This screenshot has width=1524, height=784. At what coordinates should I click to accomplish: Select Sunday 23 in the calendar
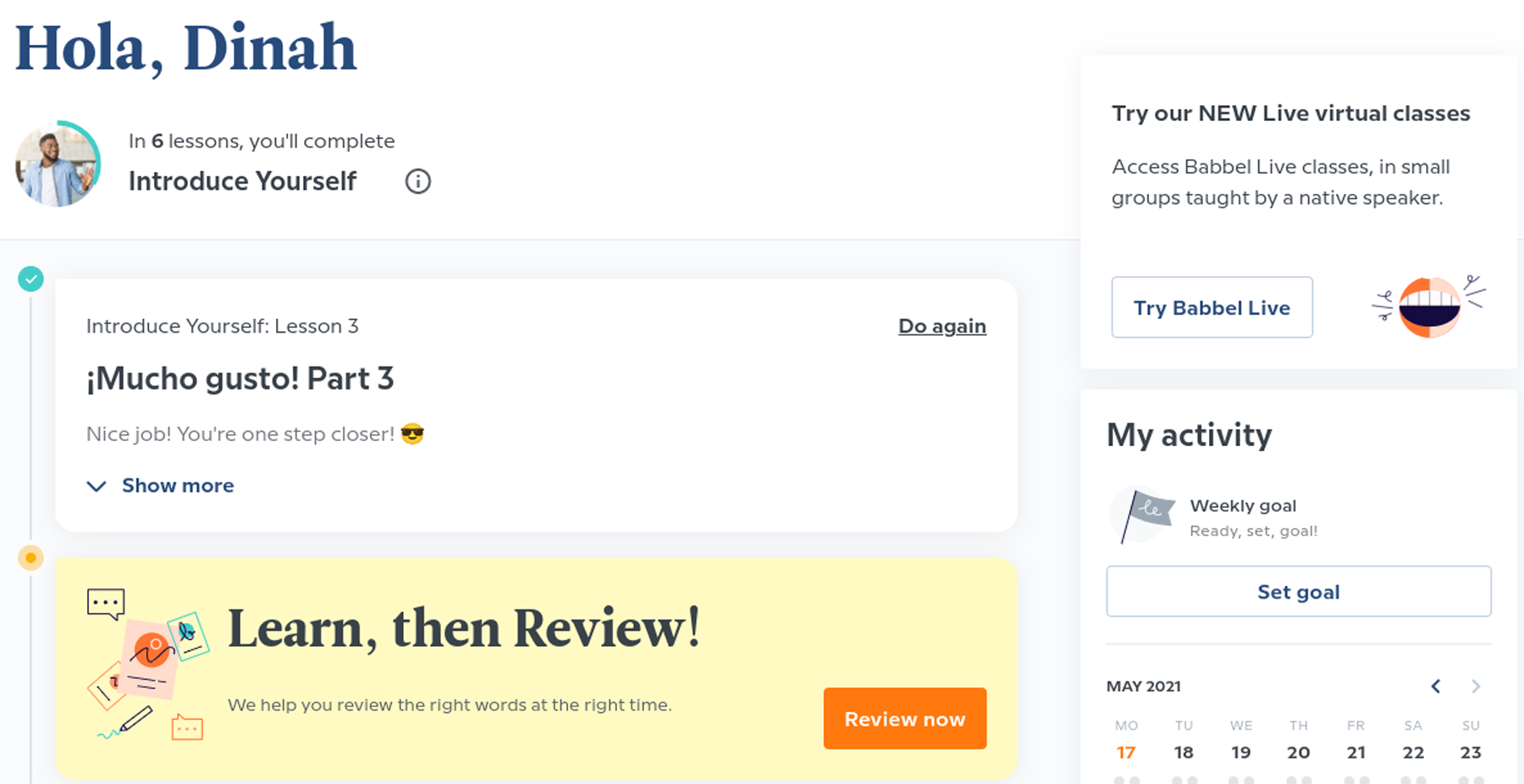pos(1471,752)
